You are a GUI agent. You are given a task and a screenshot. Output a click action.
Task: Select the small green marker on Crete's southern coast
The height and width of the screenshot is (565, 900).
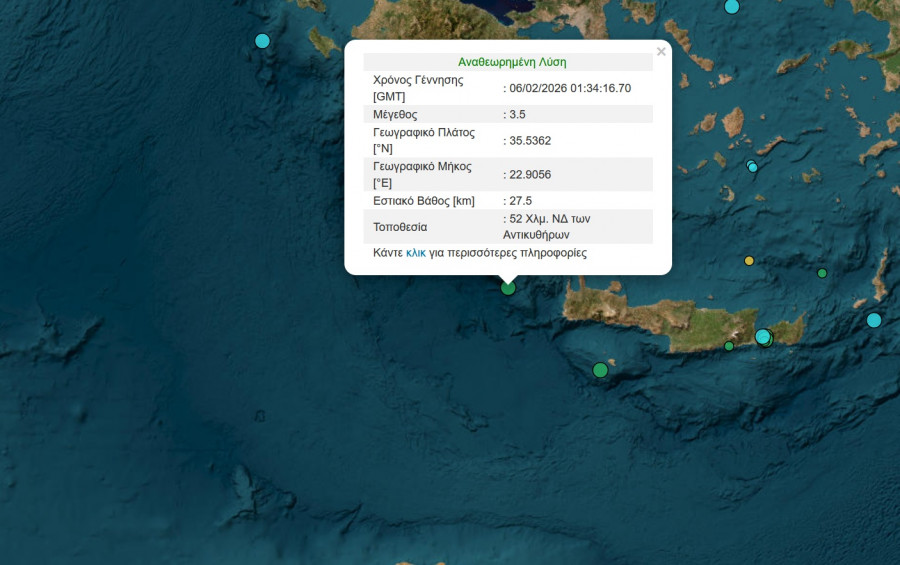click(x=729, y=346)
